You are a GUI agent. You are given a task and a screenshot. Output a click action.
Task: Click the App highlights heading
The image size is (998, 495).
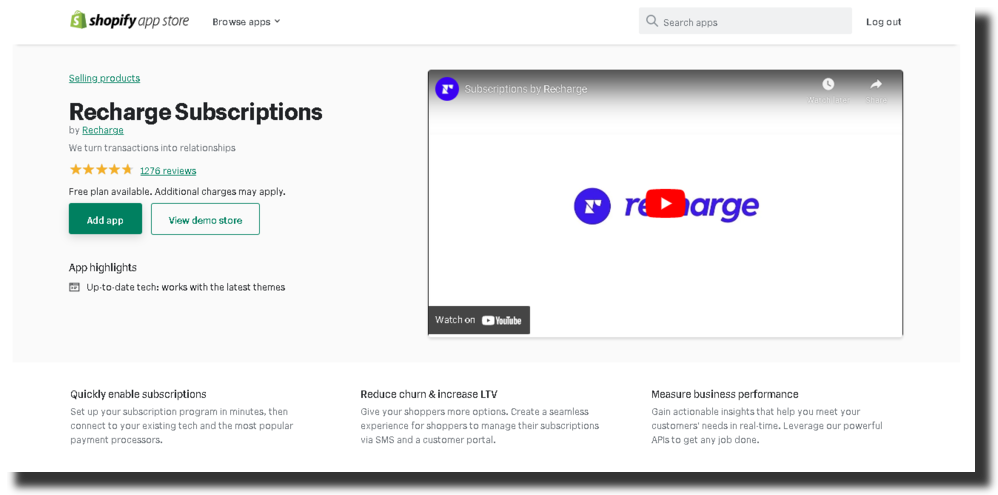pos(102,267)
